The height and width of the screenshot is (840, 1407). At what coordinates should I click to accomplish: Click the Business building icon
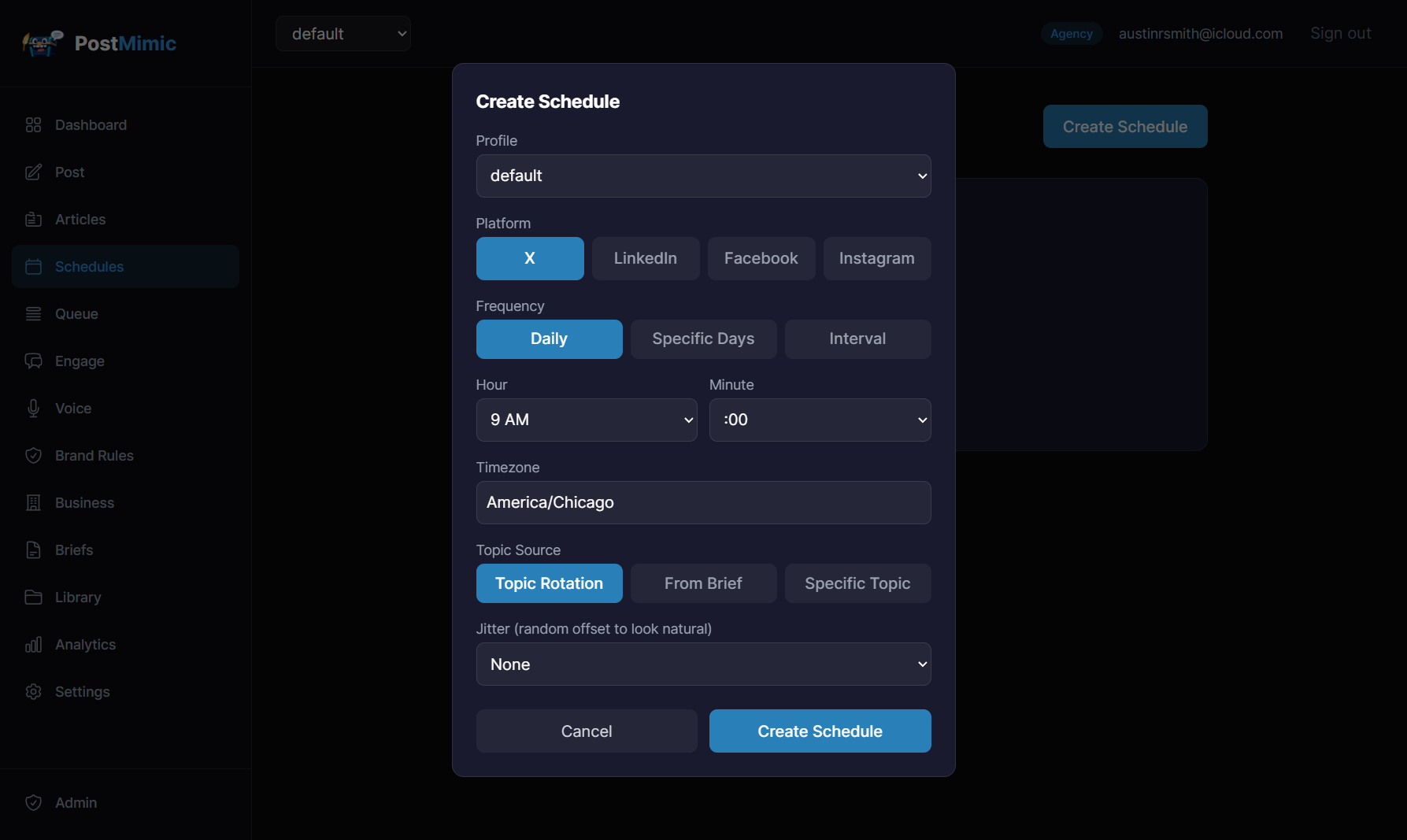pyautogui.click(x=33, y=503)
